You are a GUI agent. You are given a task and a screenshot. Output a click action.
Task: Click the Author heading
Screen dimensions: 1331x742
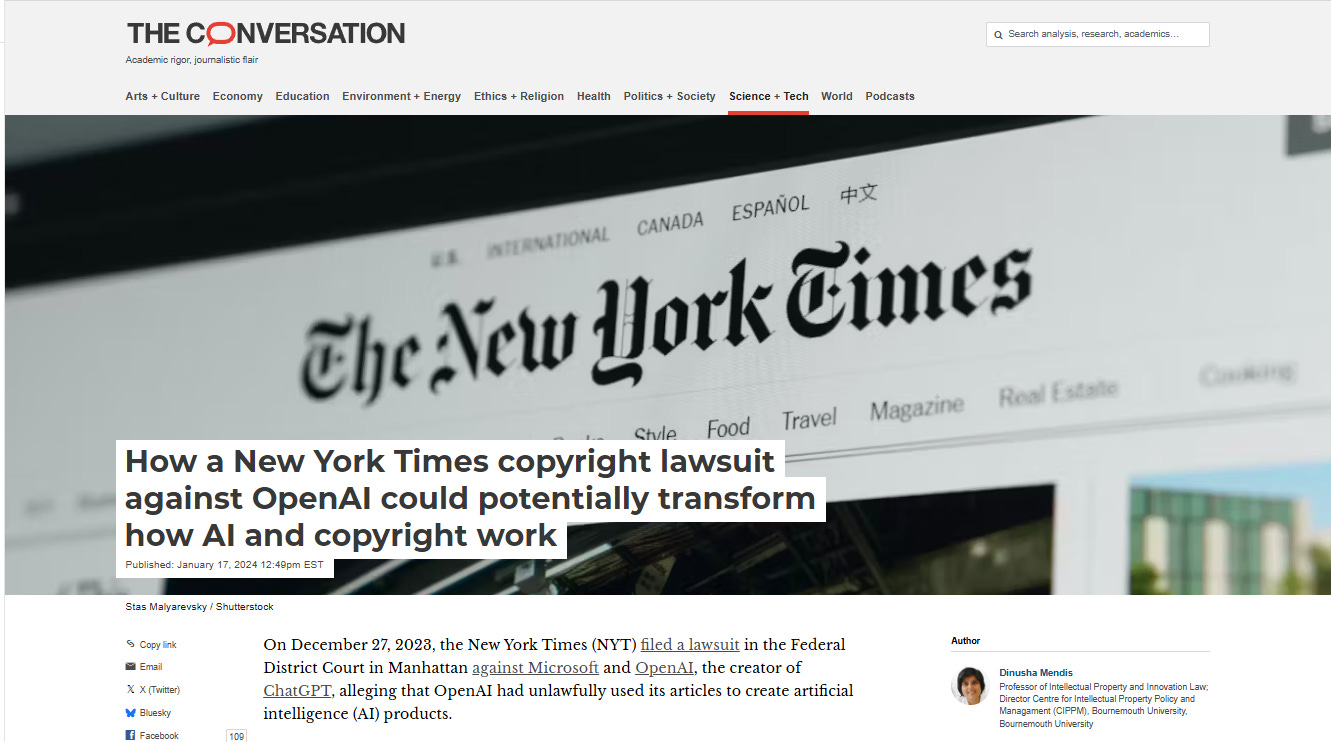pos(966,641)
